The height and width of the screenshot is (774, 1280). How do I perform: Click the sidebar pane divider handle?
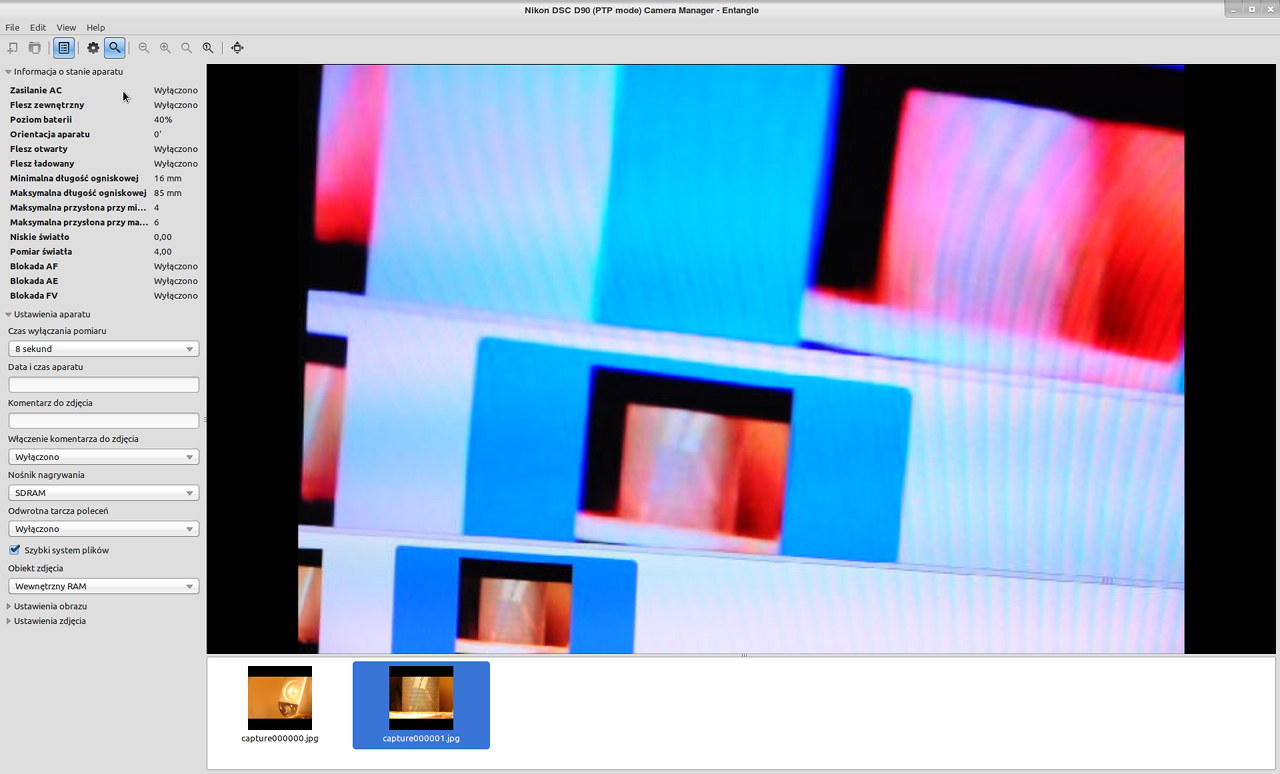204,420
